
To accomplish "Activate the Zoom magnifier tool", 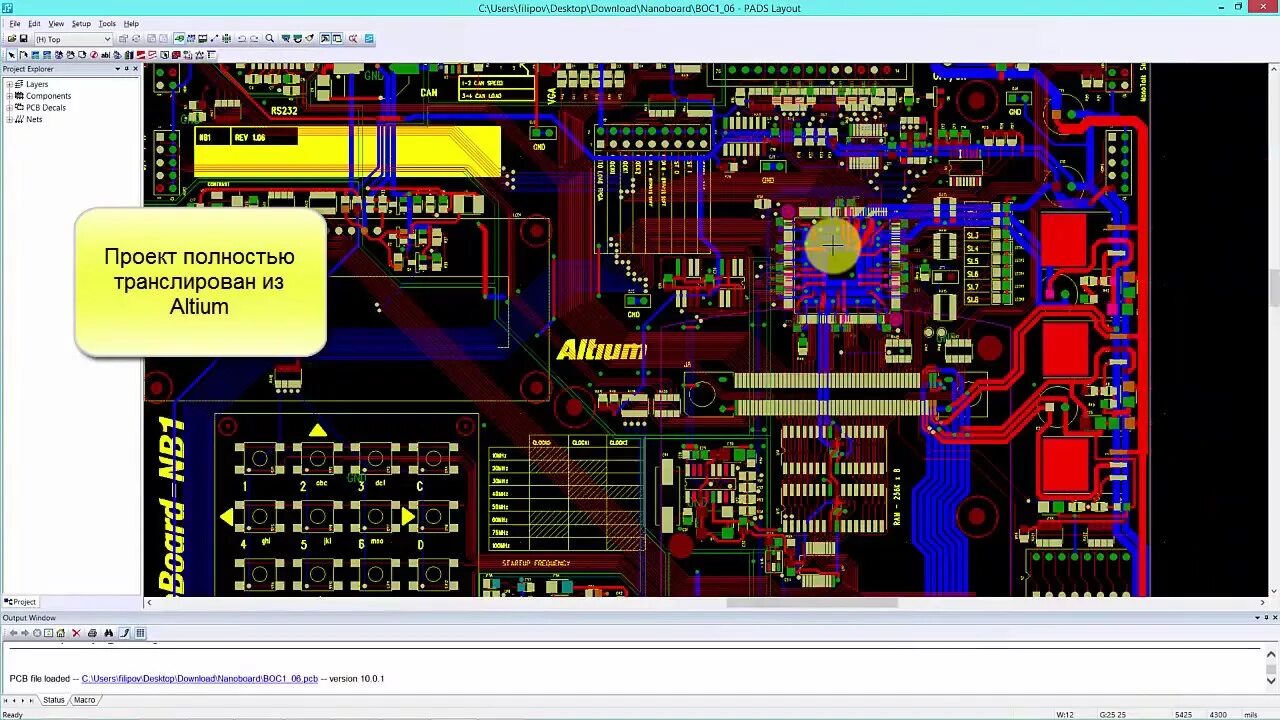I will pyautogui.click(x=270, y=39).
